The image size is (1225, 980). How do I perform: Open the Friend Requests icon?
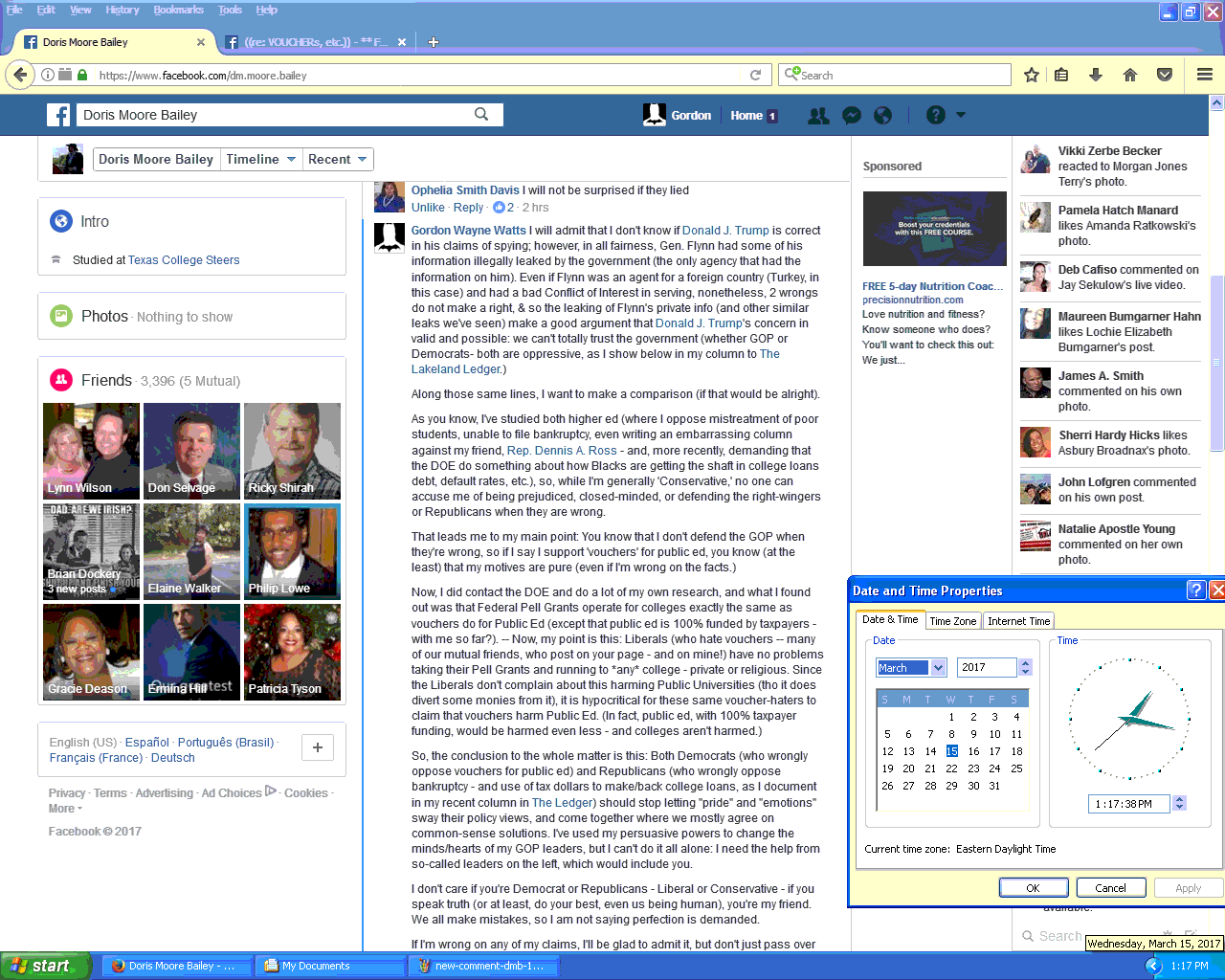[x=818, y=116]
